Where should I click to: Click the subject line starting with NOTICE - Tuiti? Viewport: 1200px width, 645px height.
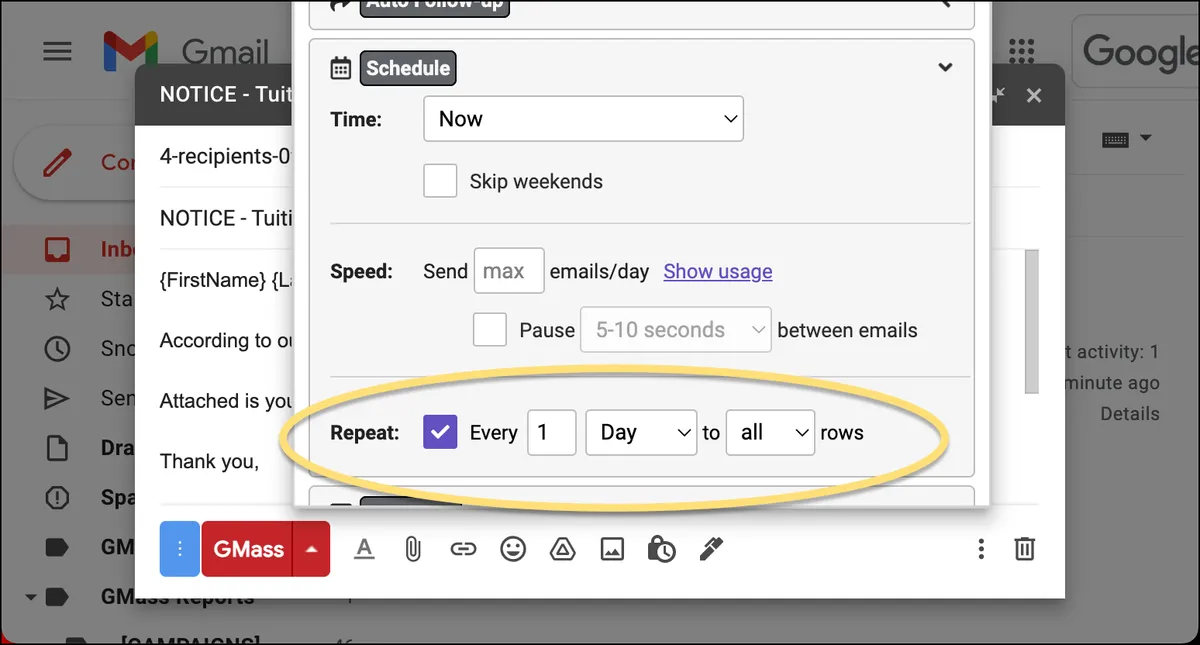(x=226, y=218)
